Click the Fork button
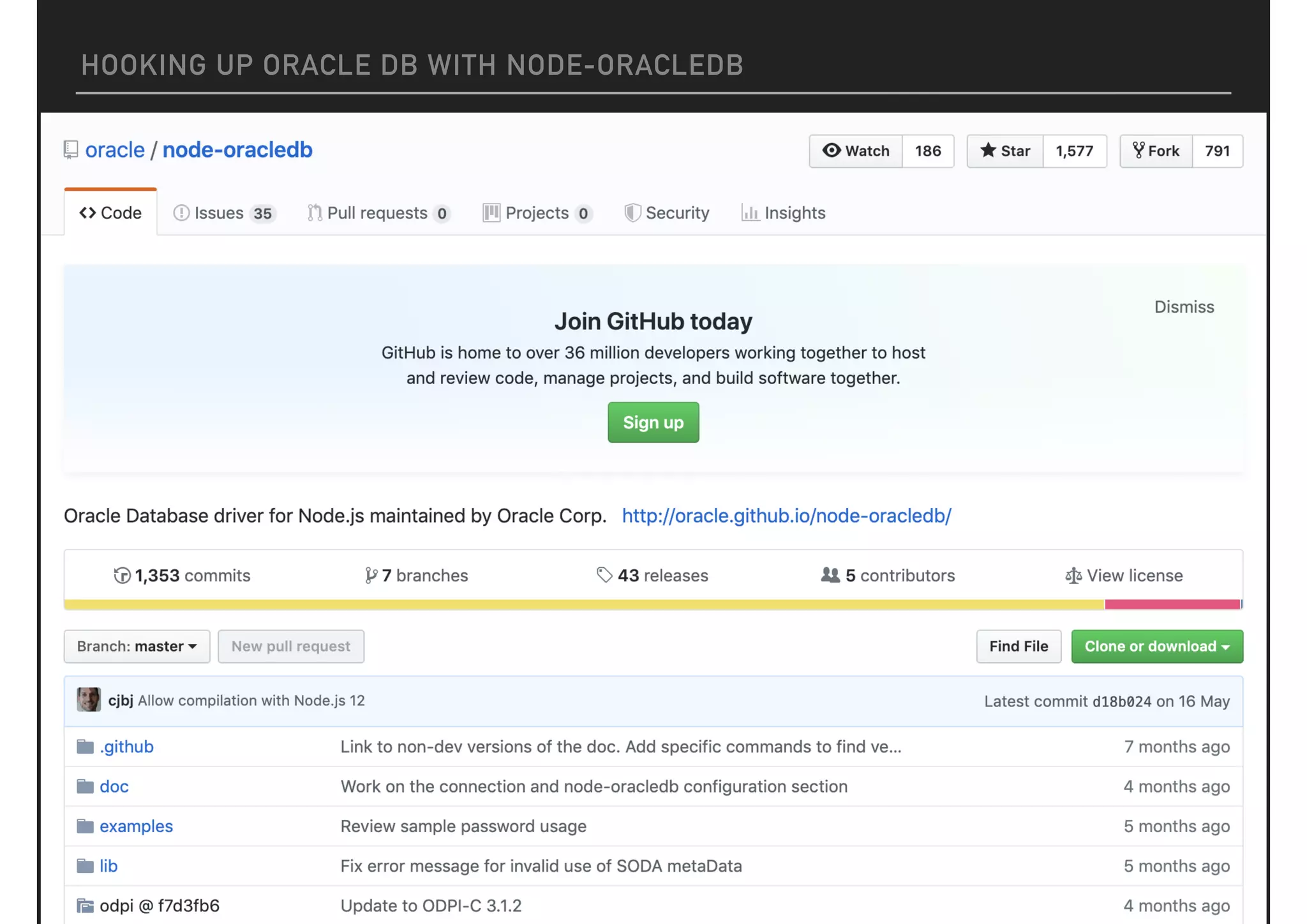This screenshot has width=1307, height=924. click(x=1156, y=151)
